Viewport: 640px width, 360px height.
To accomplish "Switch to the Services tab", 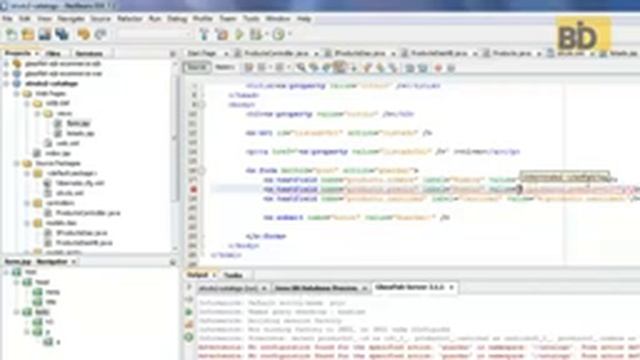I will [89, 53].
